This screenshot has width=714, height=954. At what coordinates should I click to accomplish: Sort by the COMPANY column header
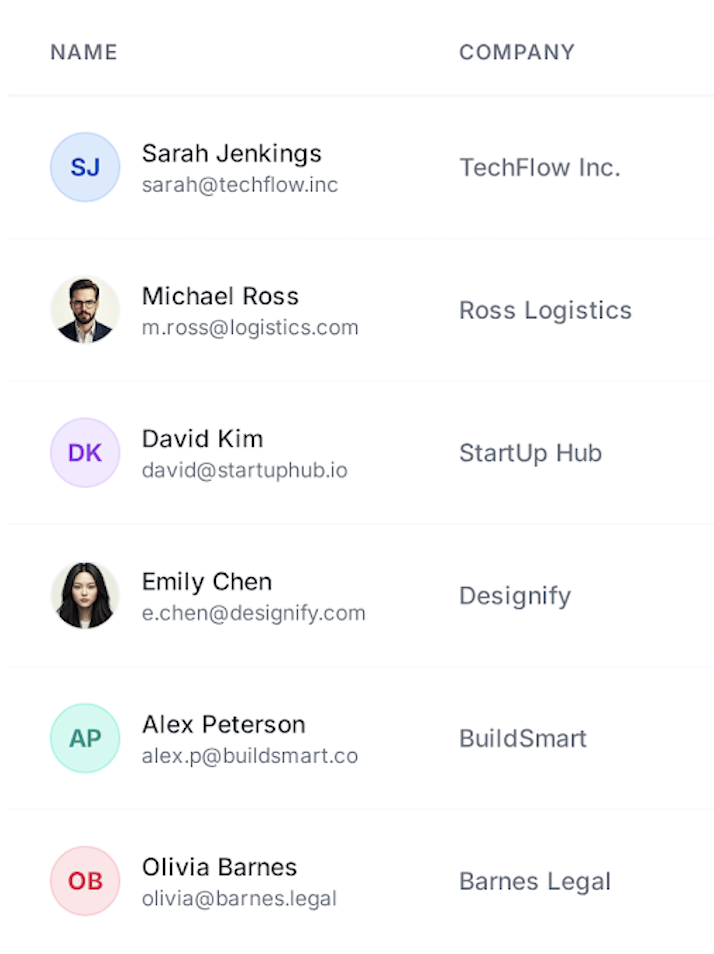(517, 52)
